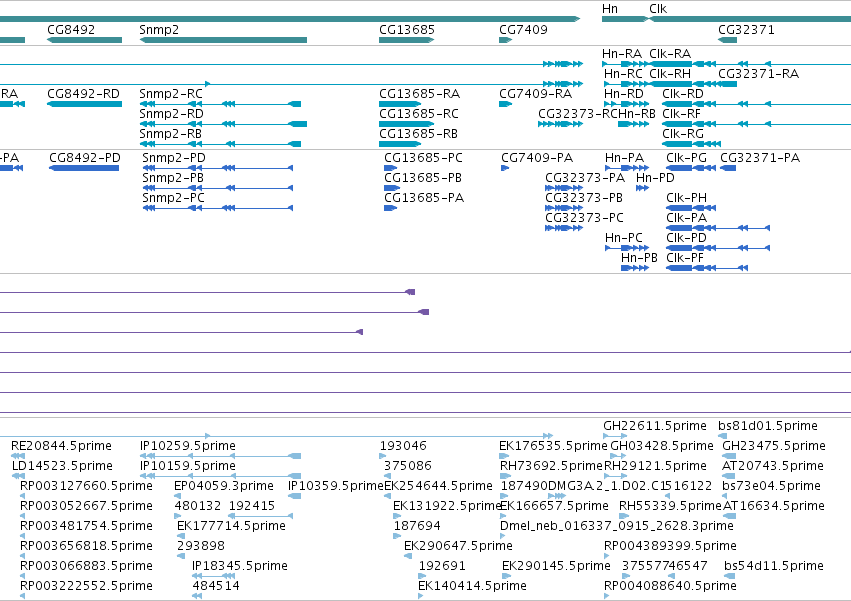
Task: Select the Snmp2-RC transcript label
Action: pyautogui.click(x=171, y=94)
